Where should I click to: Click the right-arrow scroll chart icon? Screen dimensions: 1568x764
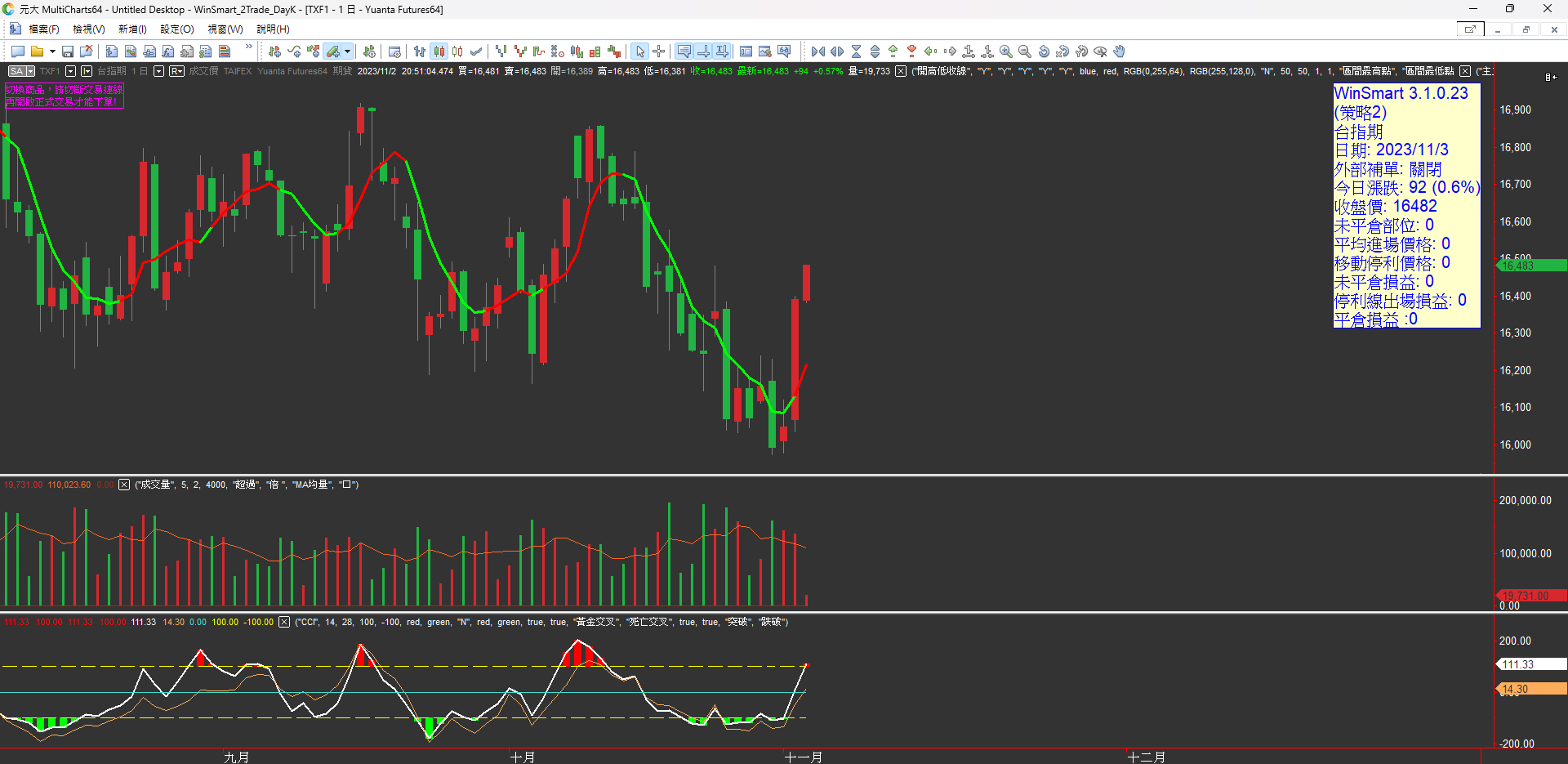(950, 51)
